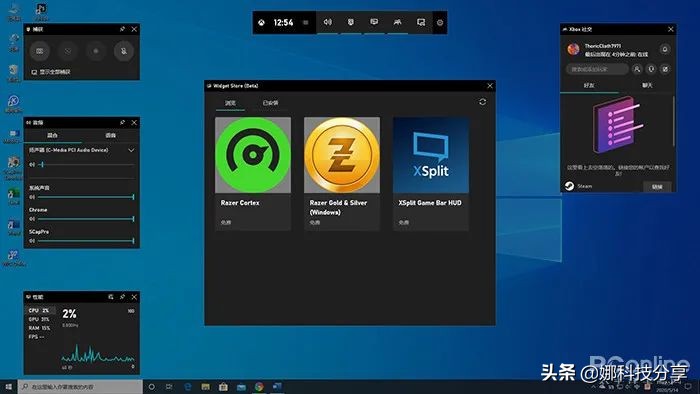This screenshot has height=394, width=700.
Task: Adjust the Chrome volume slider
Action: pos(86,219)
